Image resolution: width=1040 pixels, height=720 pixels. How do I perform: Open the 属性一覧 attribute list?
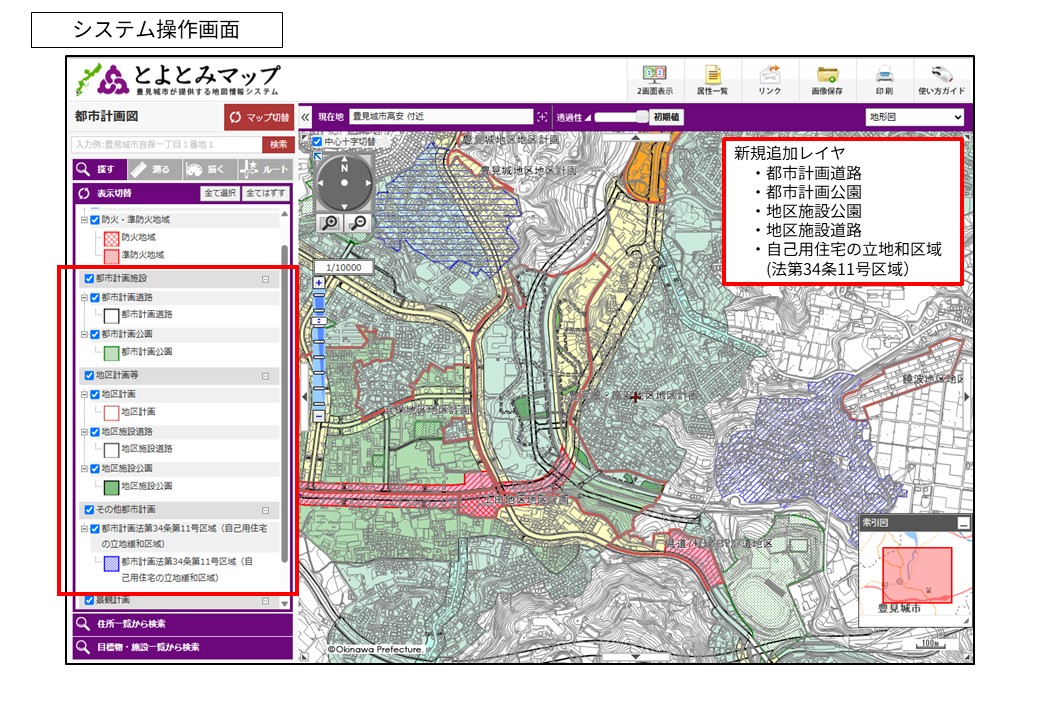[712, 79]
